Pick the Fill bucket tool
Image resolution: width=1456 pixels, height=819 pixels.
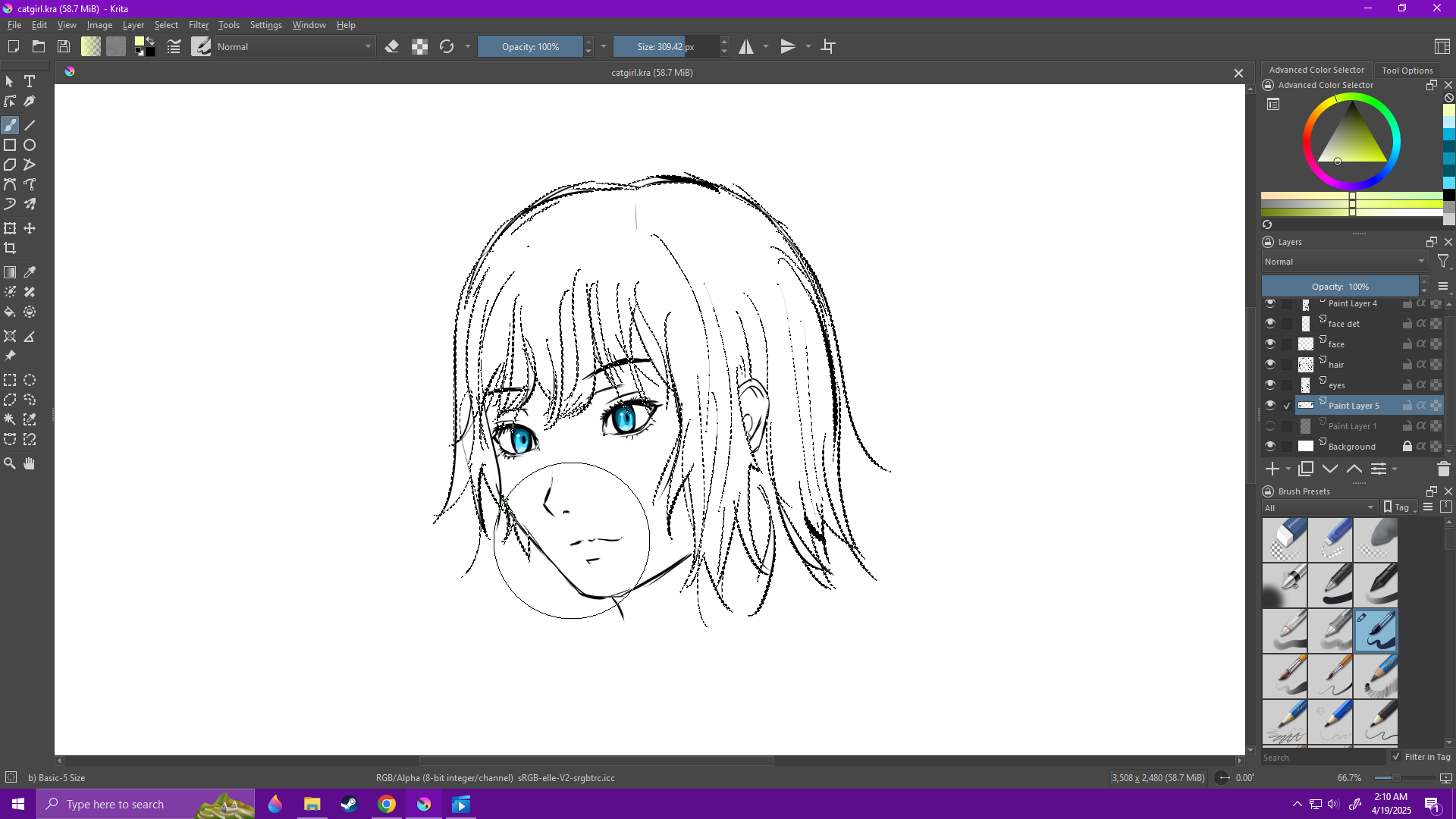10,312
